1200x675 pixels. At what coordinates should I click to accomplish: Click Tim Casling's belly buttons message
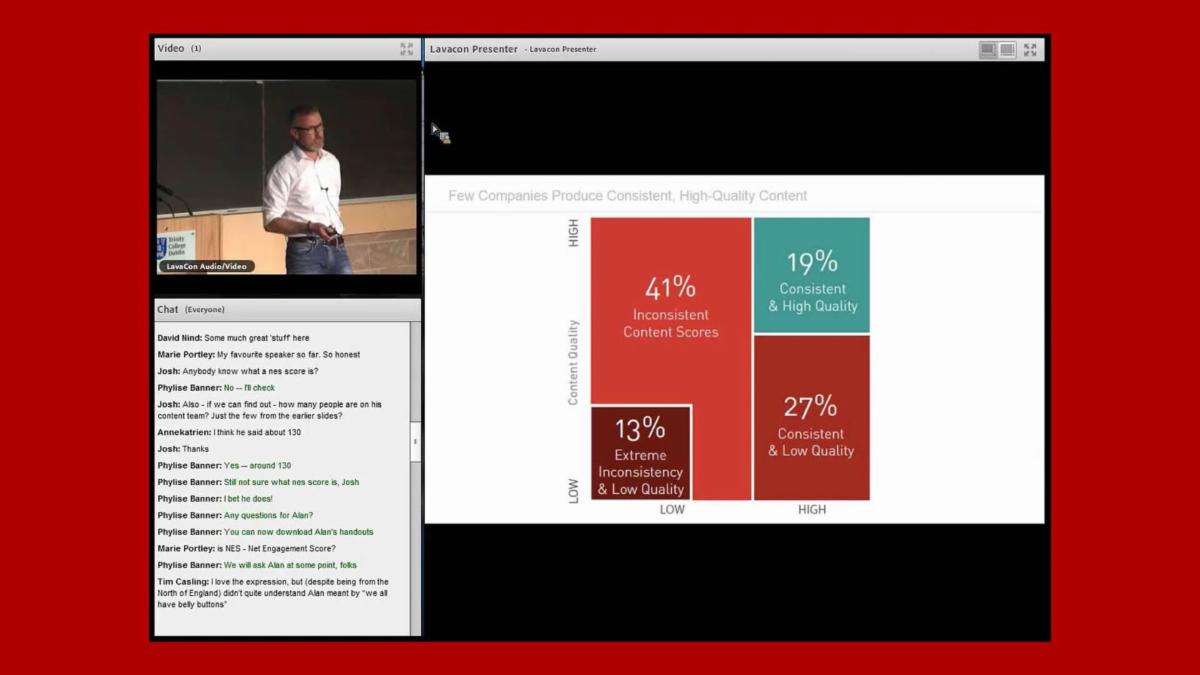pos(273,593)
